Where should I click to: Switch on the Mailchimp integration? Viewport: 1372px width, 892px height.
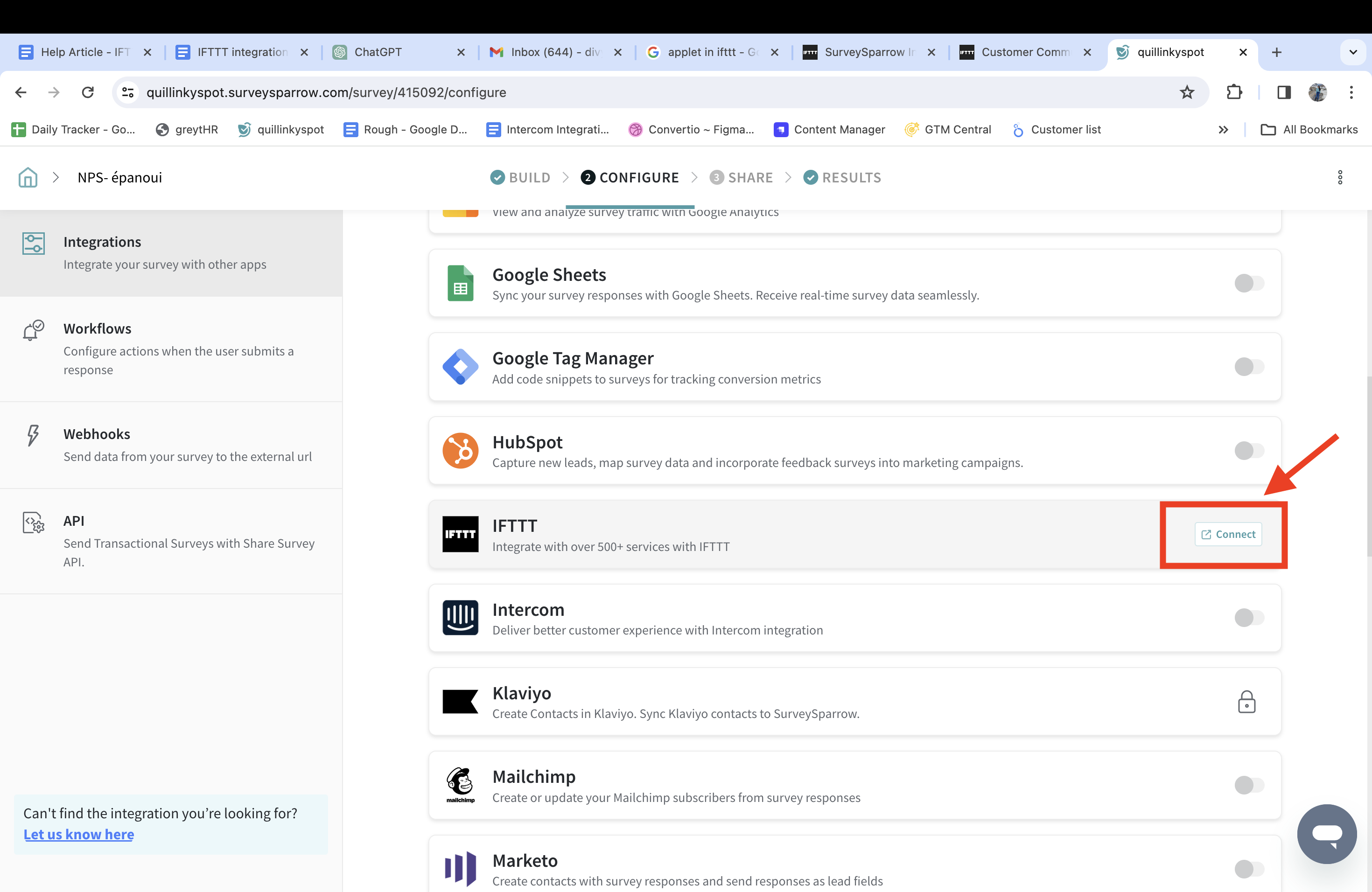tap(1249, 785)
